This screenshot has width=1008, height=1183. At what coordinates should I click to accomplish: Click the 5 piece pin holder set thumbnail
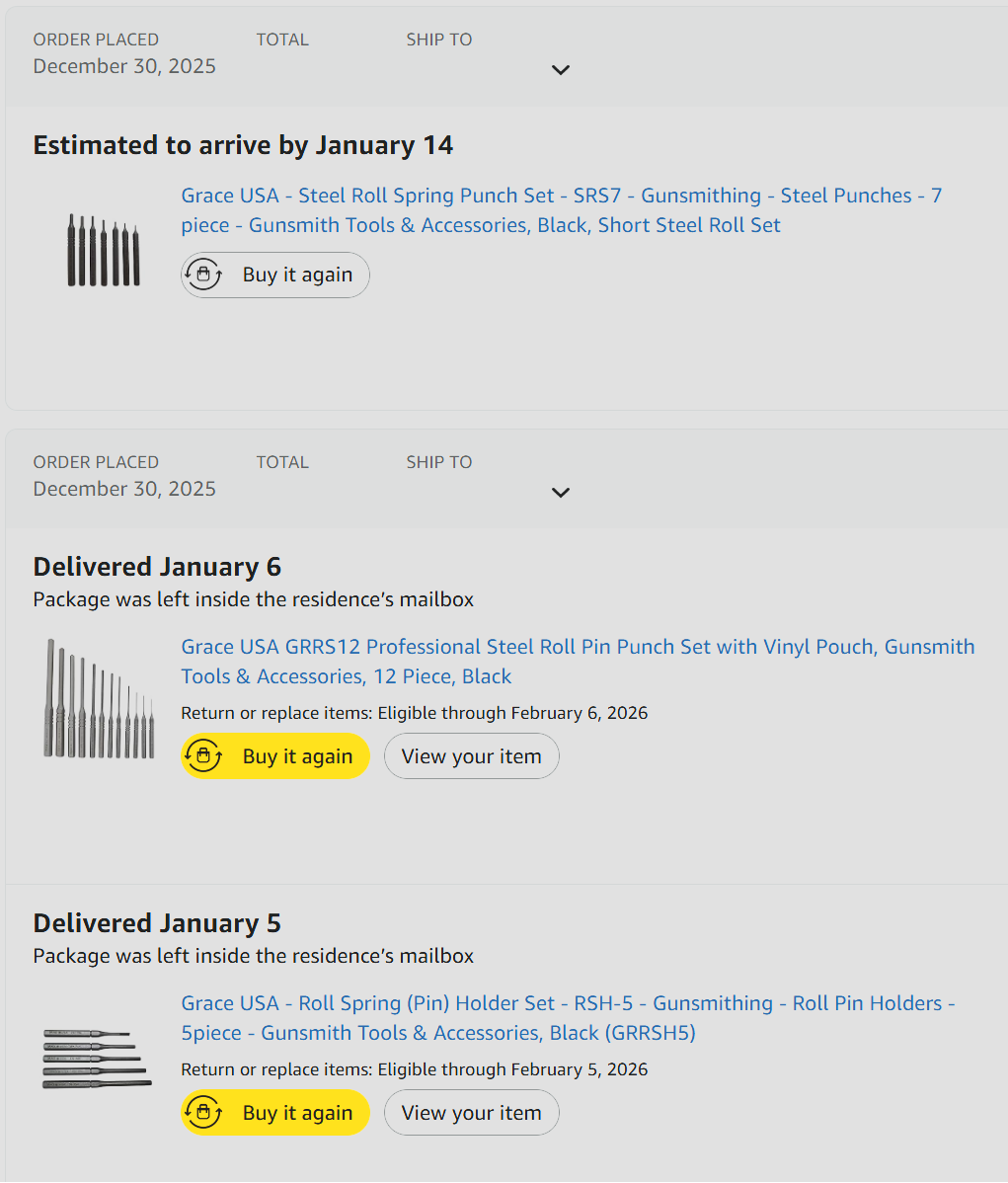pyautogui.click(x=97, y=1058)
